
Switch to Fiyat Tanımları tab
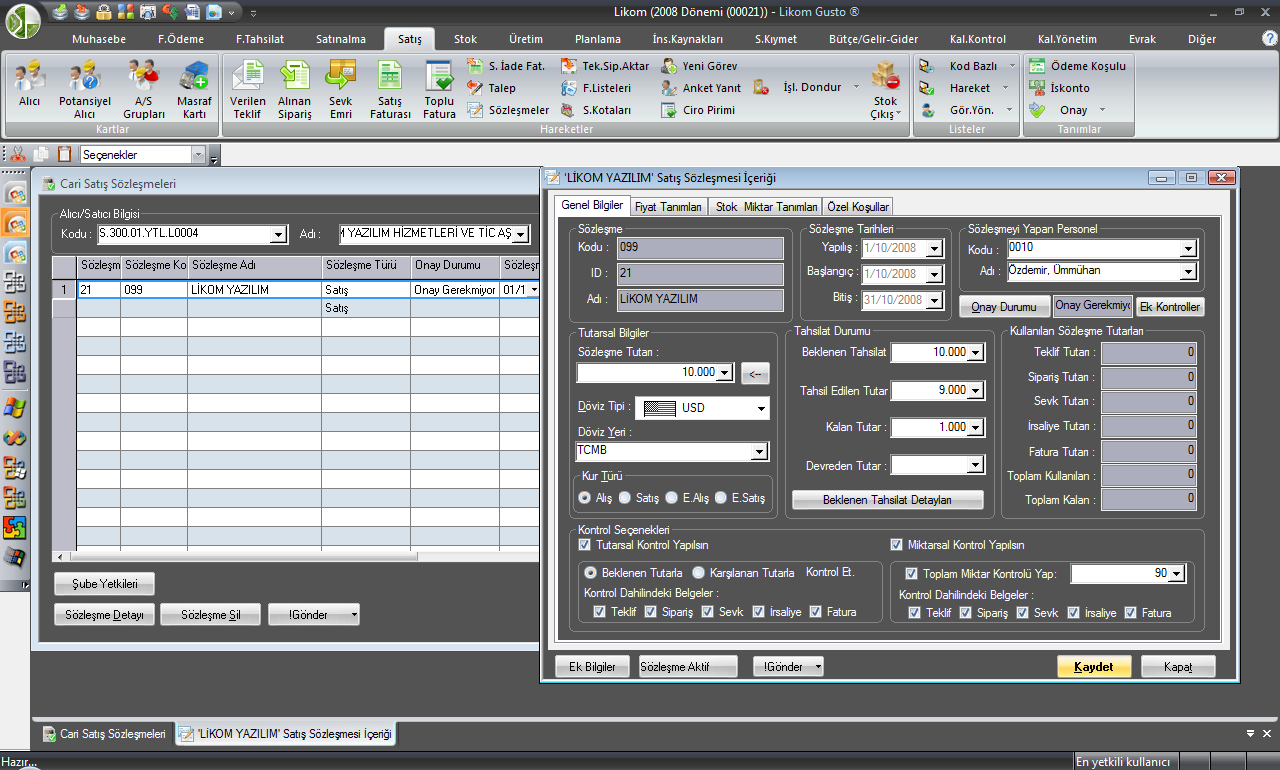[x=668, y=207]
